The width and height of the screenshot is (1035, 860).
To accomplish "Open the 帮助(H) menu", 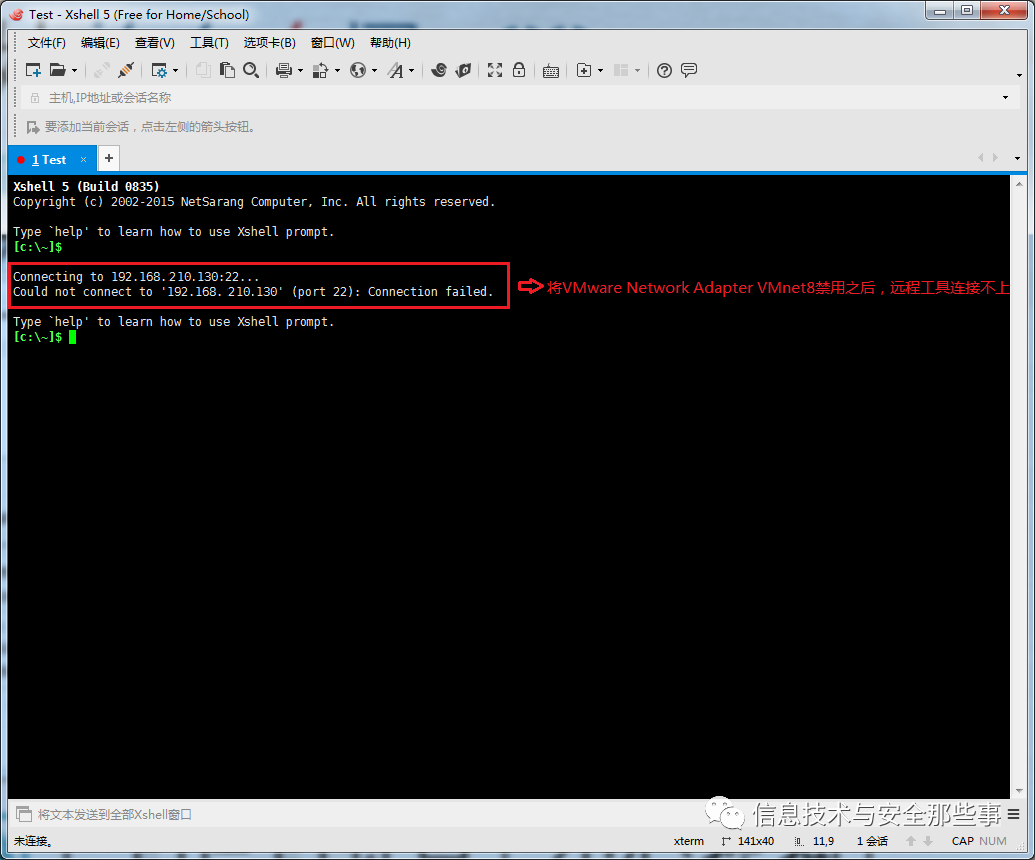I will (390, 43).
